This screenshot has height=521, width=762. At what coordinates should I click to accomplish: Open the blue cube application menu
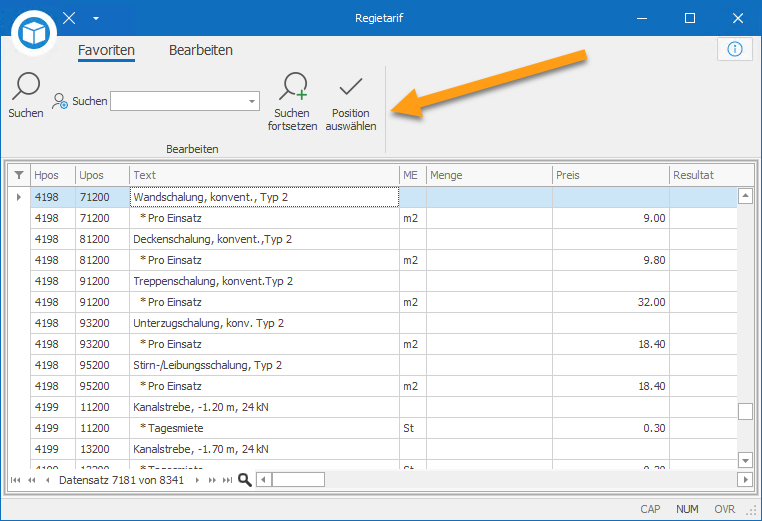point(34,33)
